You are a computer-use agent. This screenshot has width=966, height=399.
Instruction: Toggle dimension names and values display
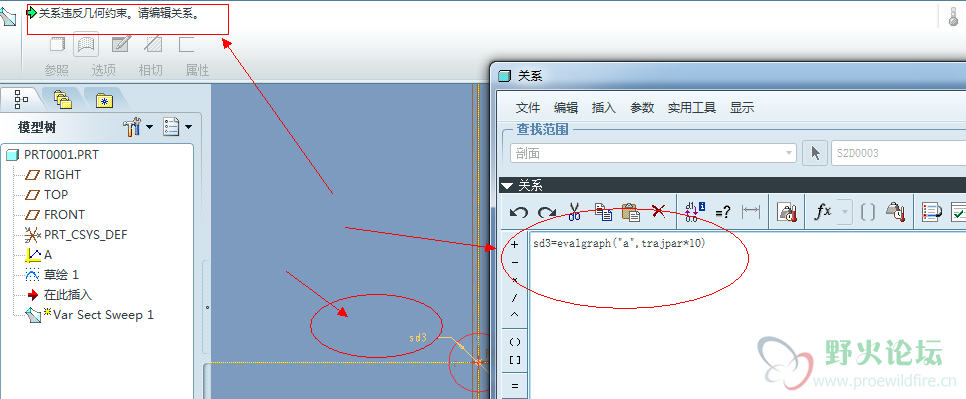point(694,212)
